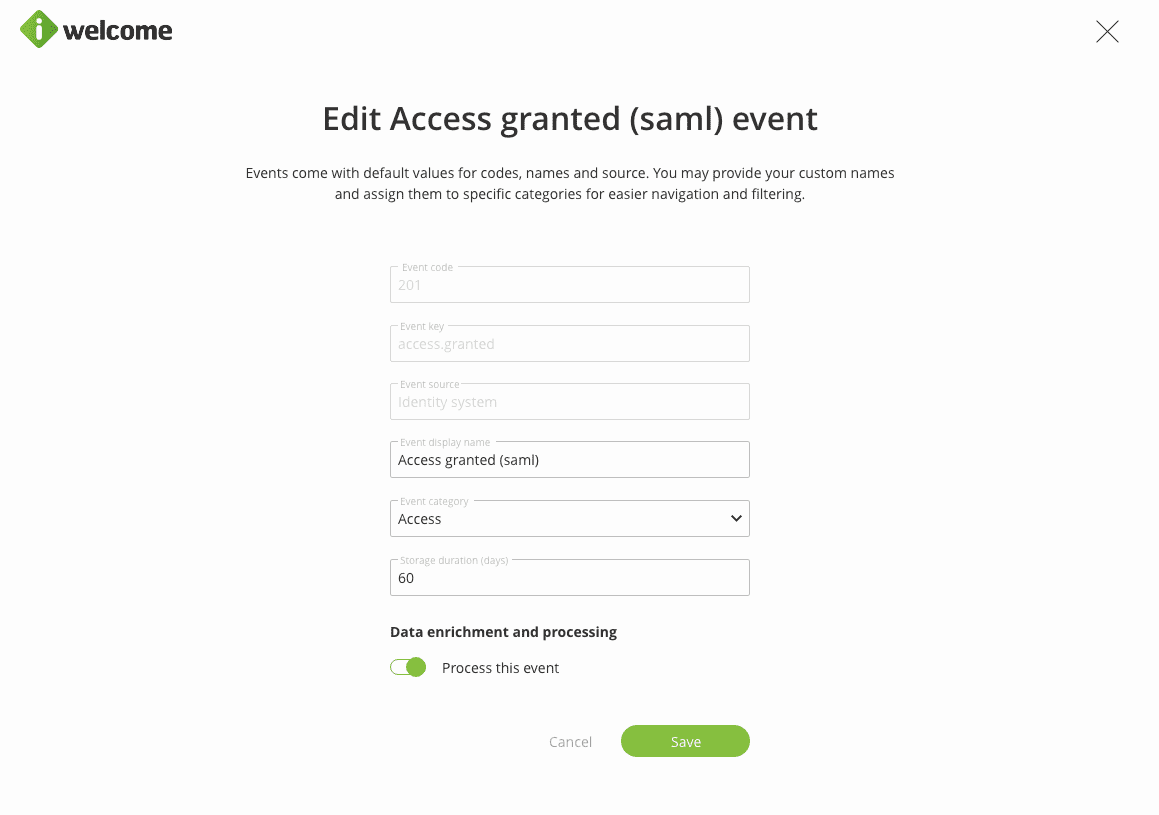
Task: Click the "Process this event" label
Action: [500, 668]
